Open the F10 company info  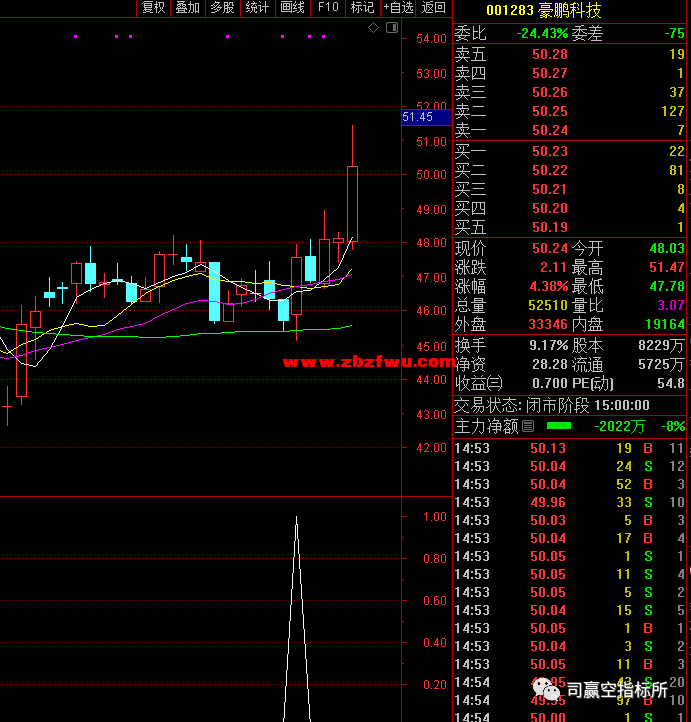coord(328,8)
